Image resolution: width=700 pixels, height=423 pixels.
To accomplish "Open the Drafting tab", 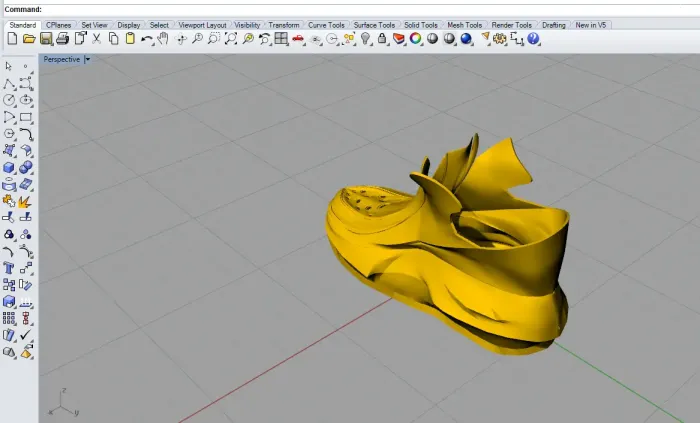I will [554, 25].
